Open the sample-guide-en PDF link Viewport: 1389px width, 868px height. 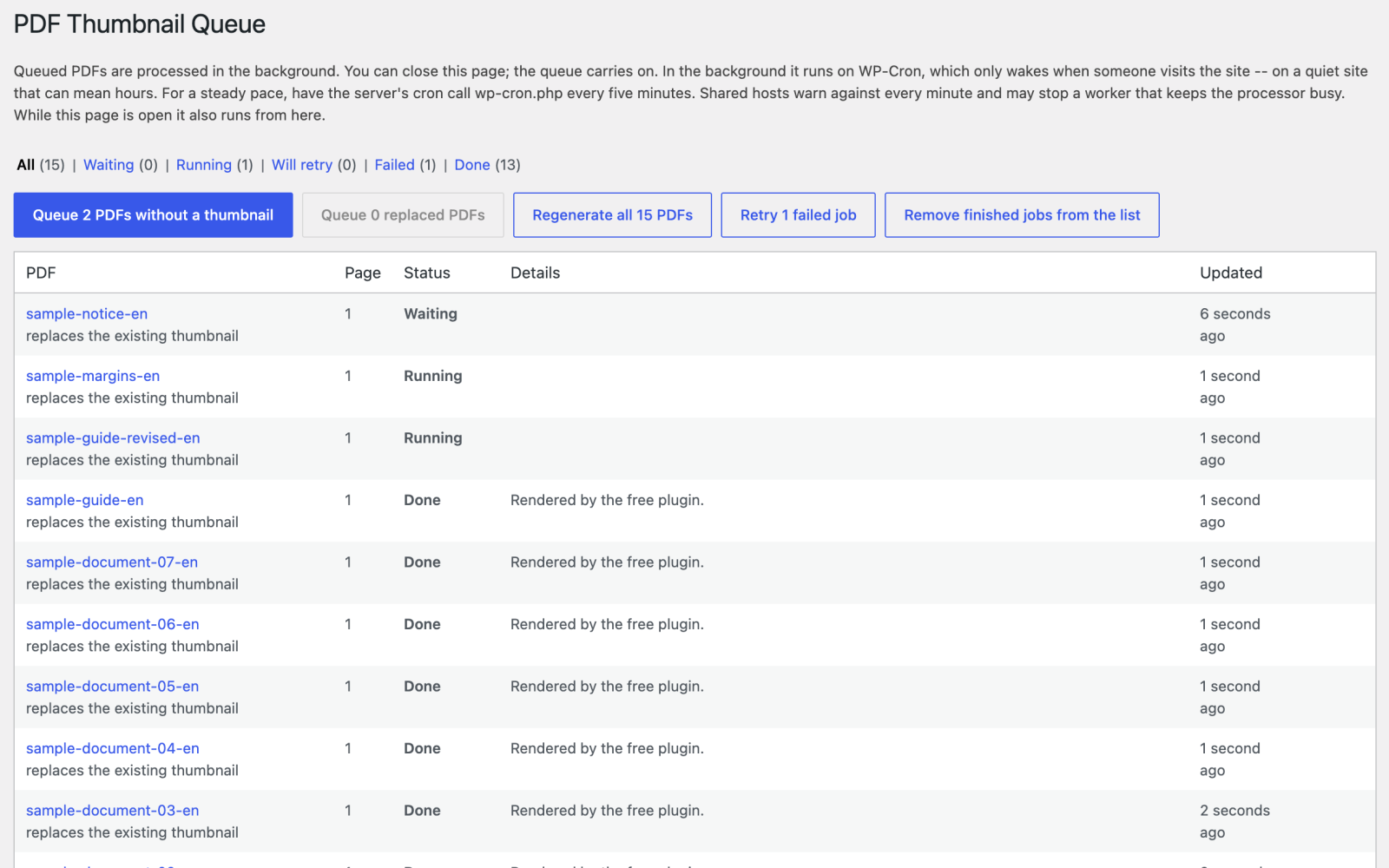pos(85,500)
